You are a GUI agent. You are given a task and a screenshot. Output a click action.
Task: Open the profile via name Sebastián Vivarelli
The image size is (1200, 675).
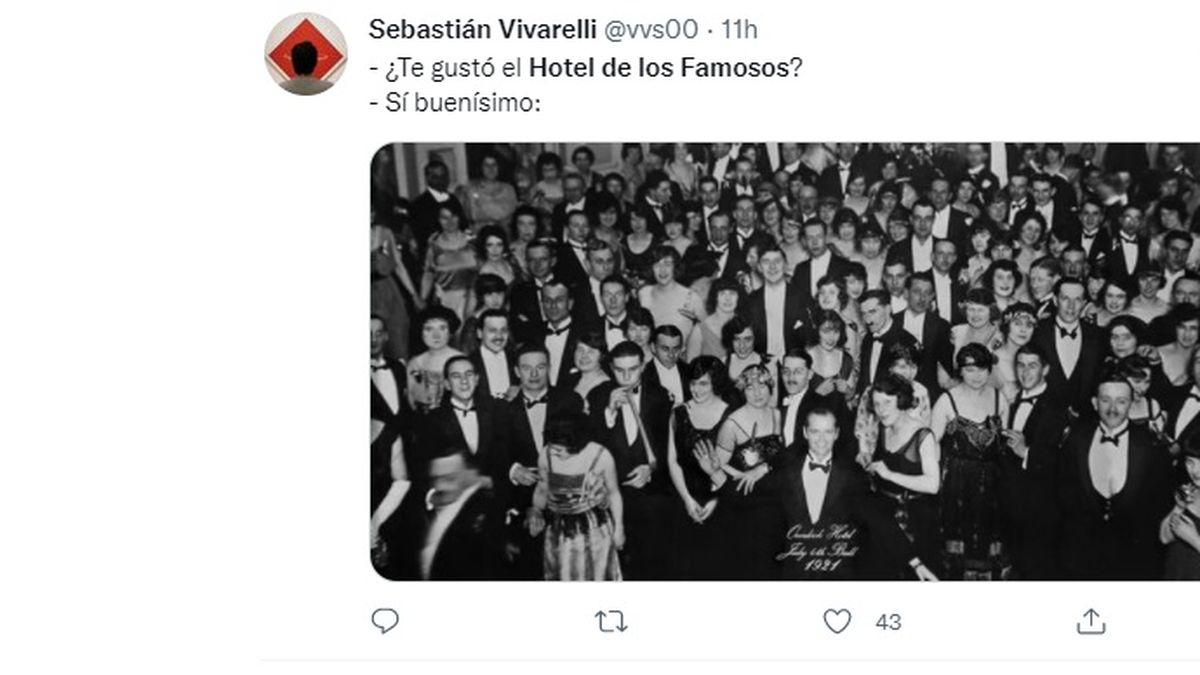point(481,29)
